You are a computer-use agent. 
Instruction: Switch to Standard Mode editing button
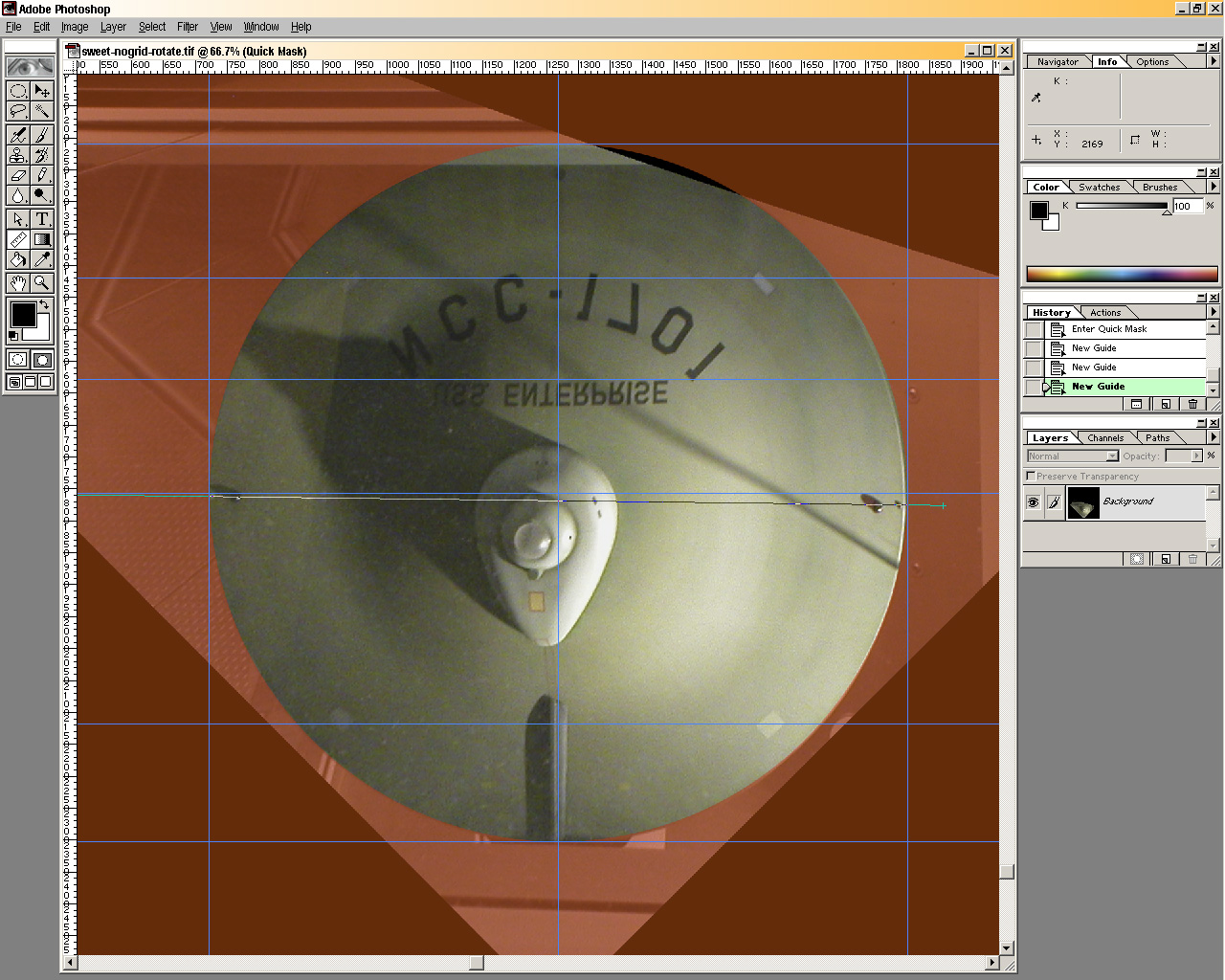click(x=17, y=360)
